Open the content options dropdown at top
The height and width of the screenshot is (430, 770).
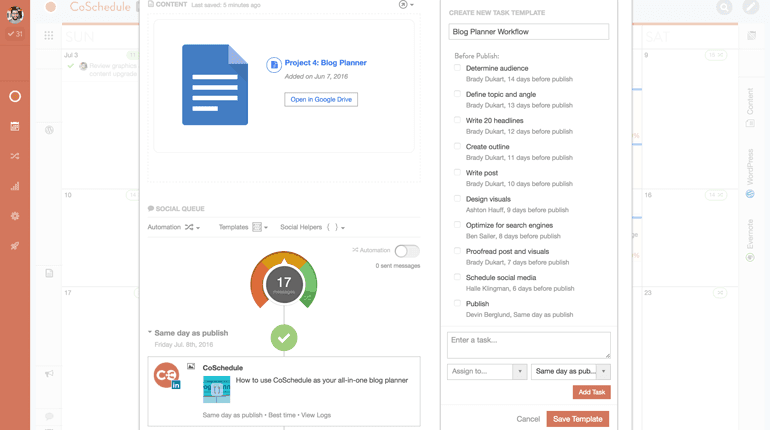click(406, 4)
